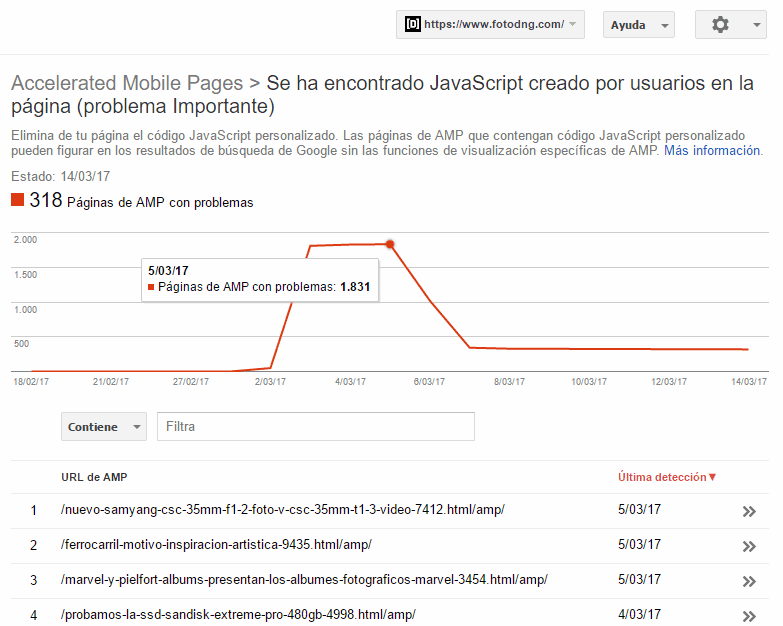Expand the Ayuda help menu
Viewport: 783px width, 626px height.
point(639,25)
